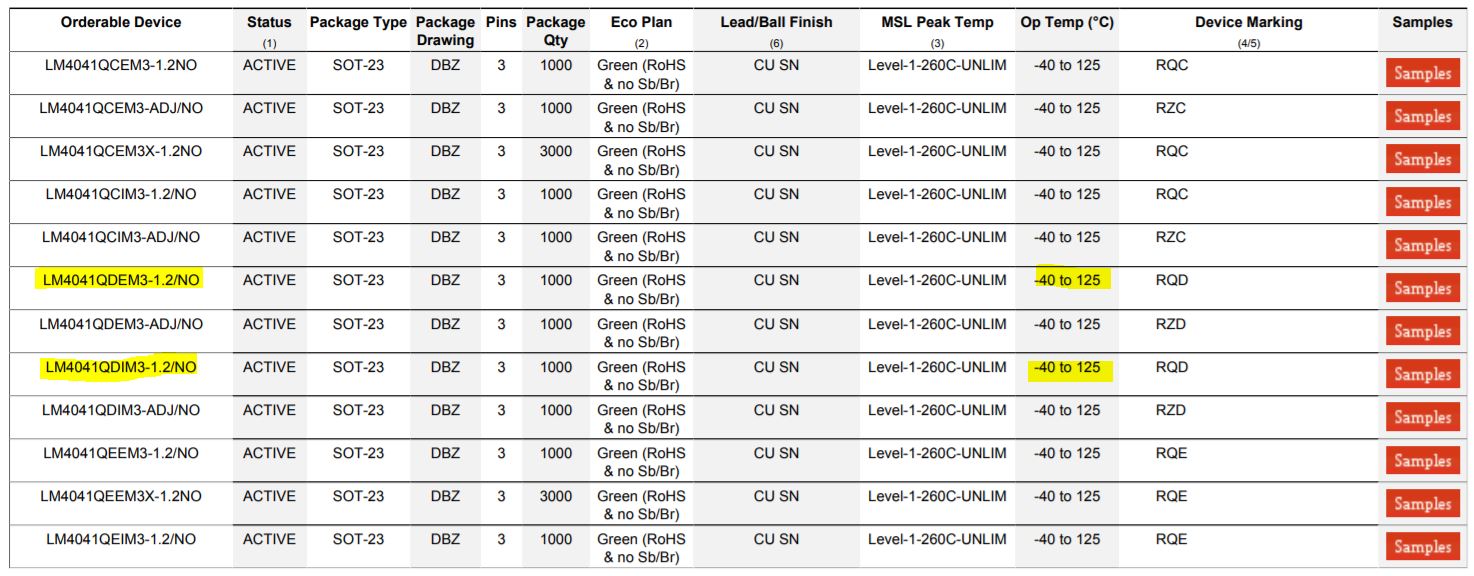The image size is (1474, 576).
Task: Select highlighted device name LM4041QDEM3-1.2/NO
Action: tap(121, 280)
